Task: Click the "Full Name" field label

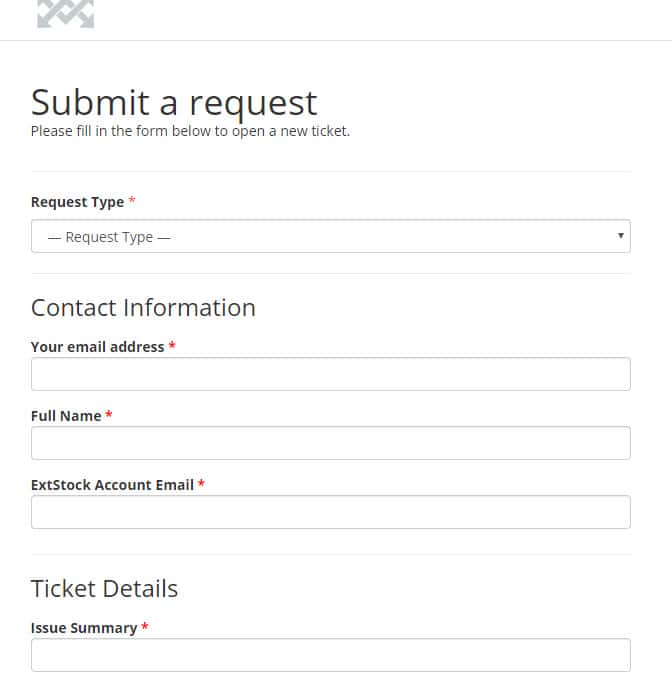Action: [66, 416]
